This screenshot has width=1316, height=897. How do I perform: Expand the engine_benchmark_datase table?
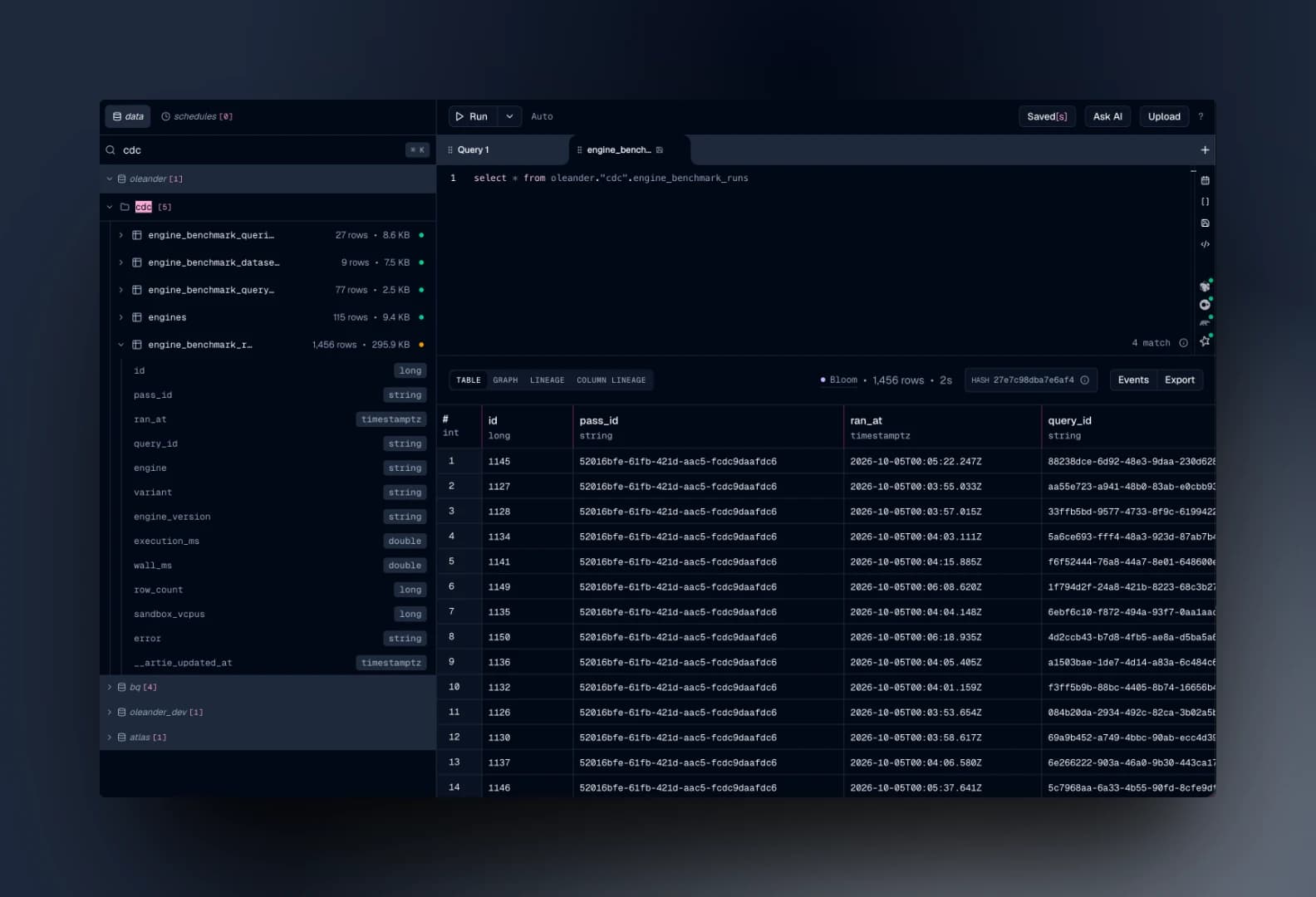pos(120,262)
